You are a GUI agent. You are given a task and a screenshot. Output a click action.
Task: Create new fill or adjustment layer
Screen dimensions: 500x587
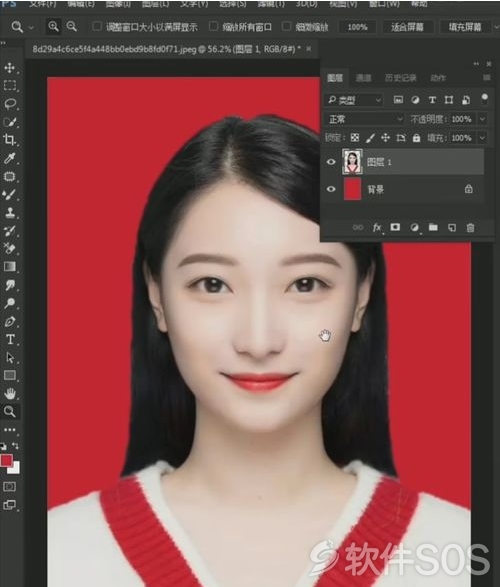click(414, 228)
